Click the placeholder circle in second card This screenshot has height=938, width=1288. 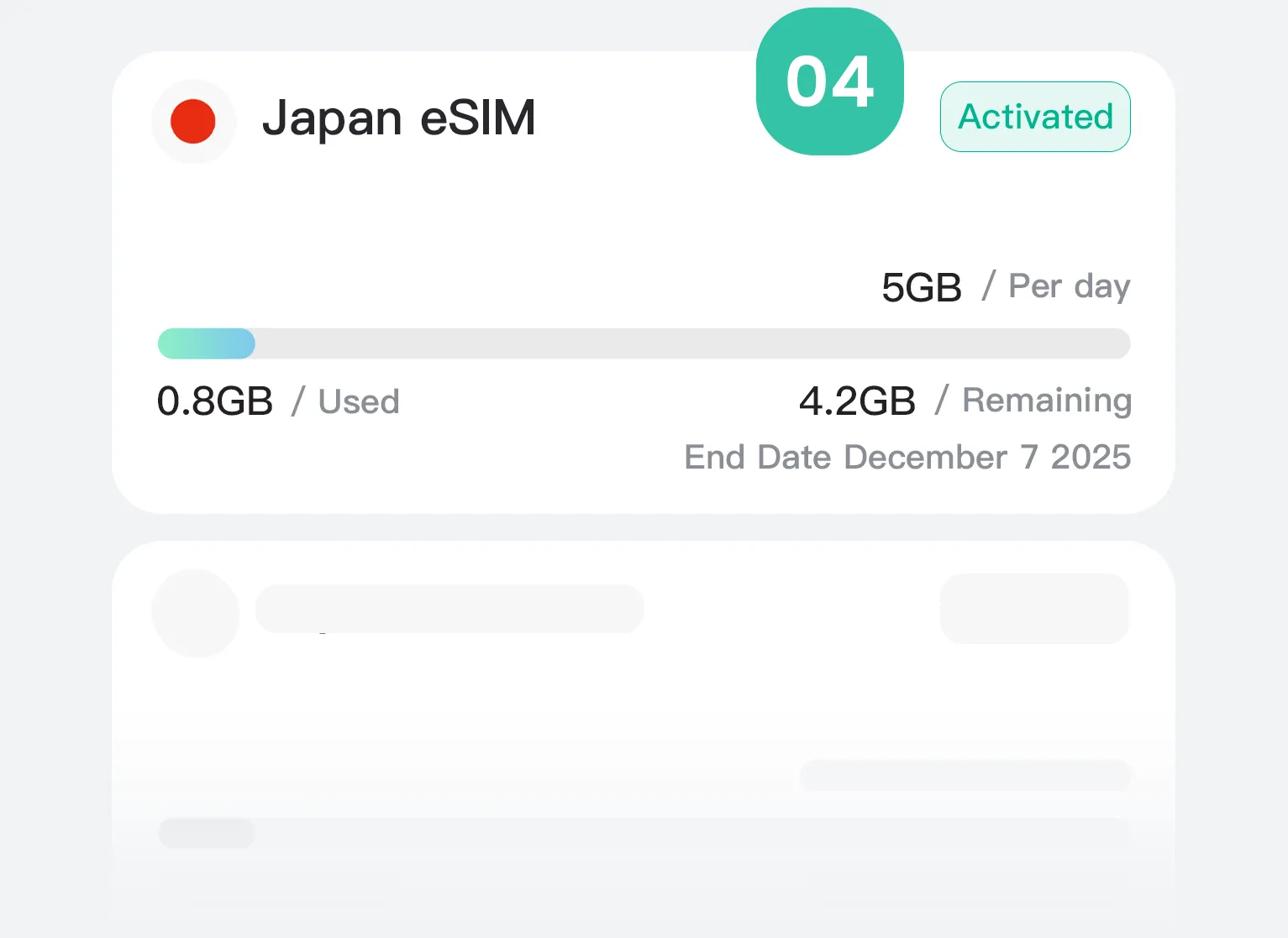(196, 613)
